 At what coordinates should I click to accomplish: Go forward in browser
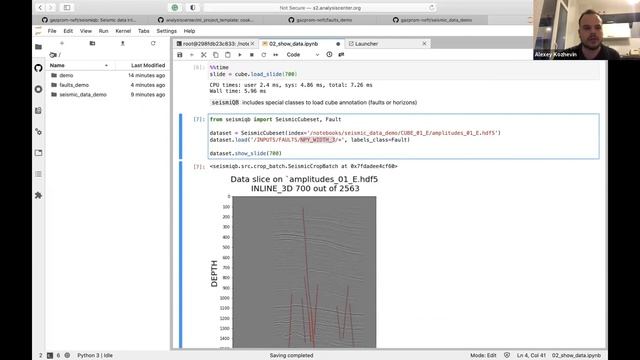(x=51, y=8)
